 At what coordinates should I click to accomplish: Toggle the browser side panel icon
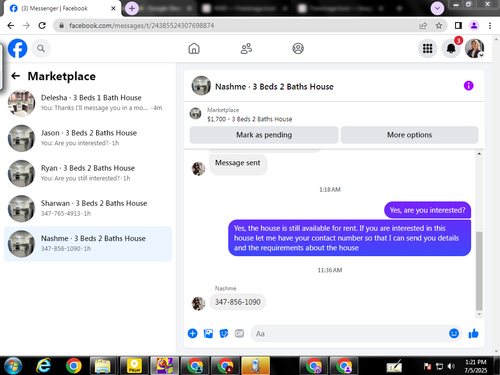pyautogui.click(x=458, y=26)
